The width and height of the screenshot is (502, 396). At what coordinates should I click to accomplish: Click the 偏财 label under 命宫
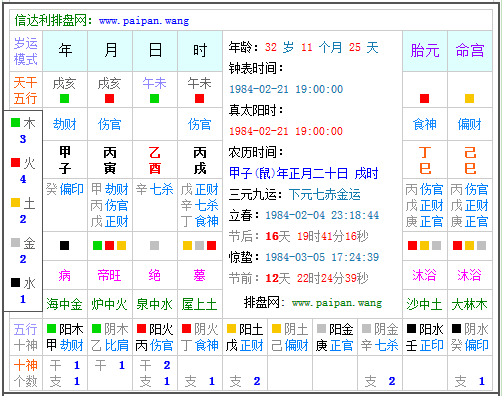pyautogui.click(x=470, y=124)
